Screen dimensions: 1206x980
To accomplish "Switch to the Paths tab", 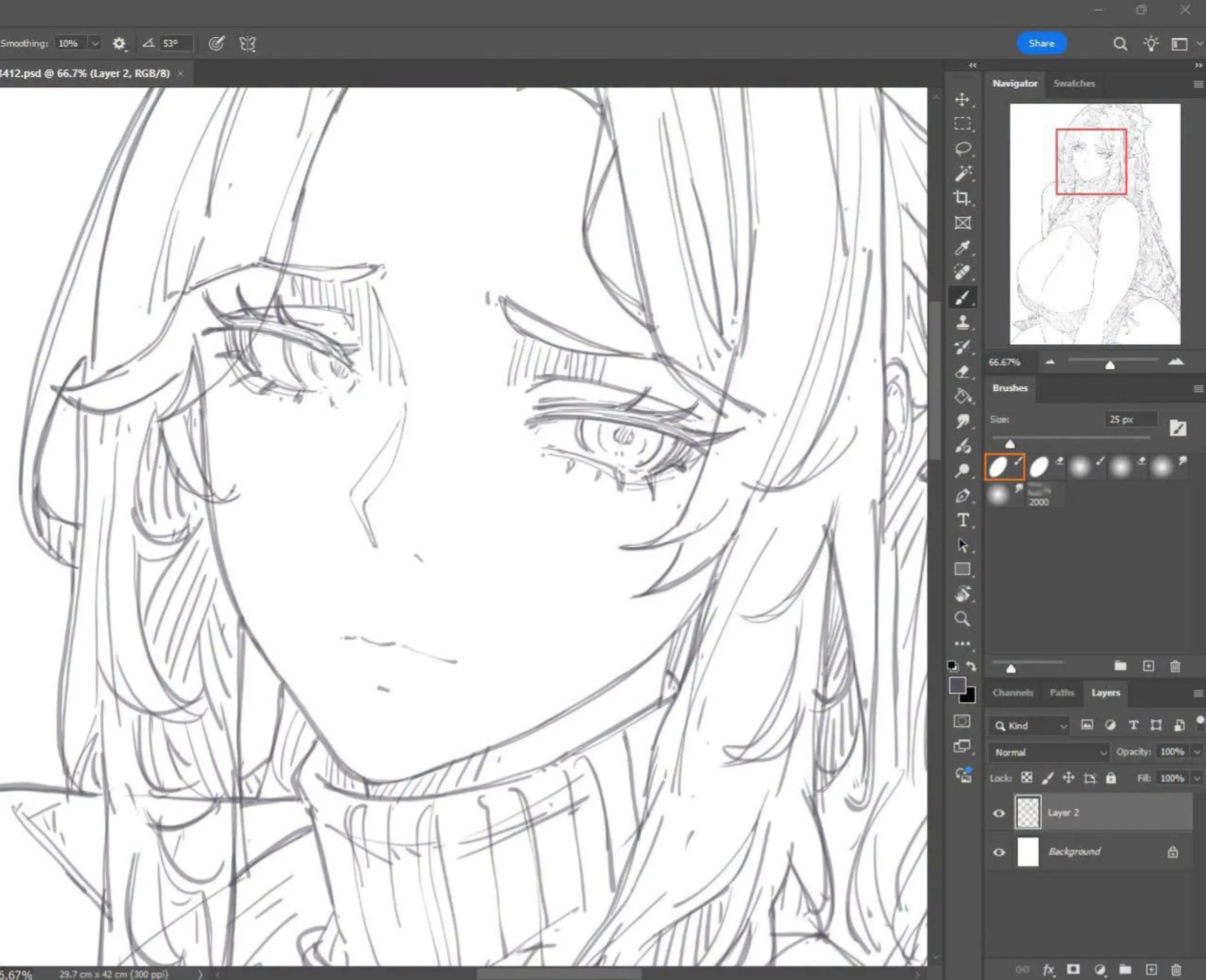I will pyautogui.click(x=1062, y=693).
